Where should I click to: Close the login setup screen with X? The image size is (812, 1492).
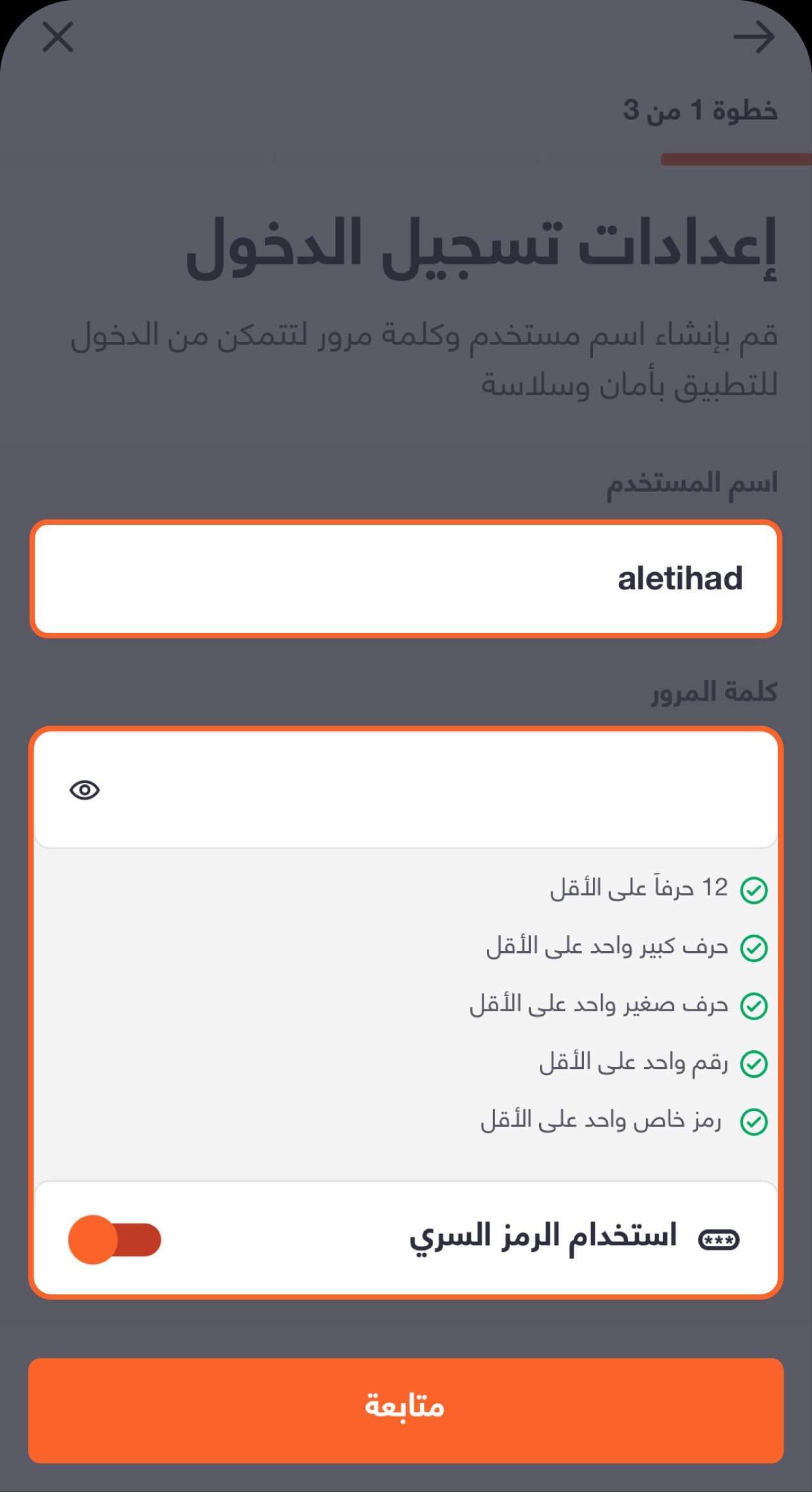(x=58, y=36)
